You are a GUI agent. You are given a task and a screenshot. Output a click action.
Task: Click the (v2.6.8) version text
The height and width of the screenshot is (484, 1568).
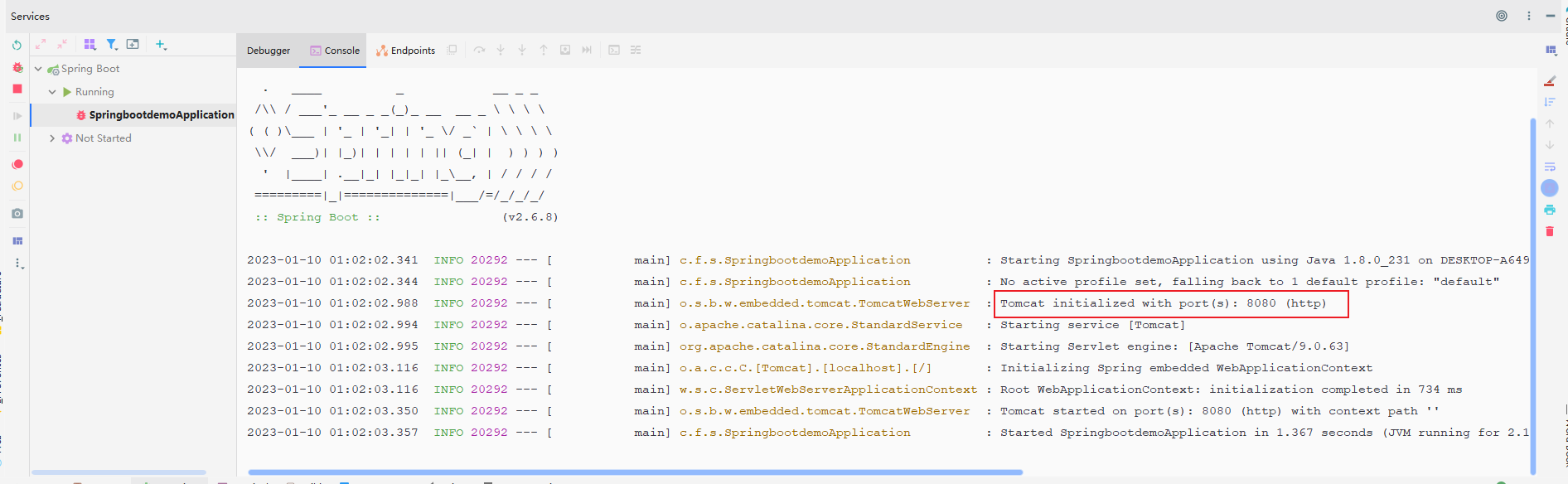(x=530, y=217)
